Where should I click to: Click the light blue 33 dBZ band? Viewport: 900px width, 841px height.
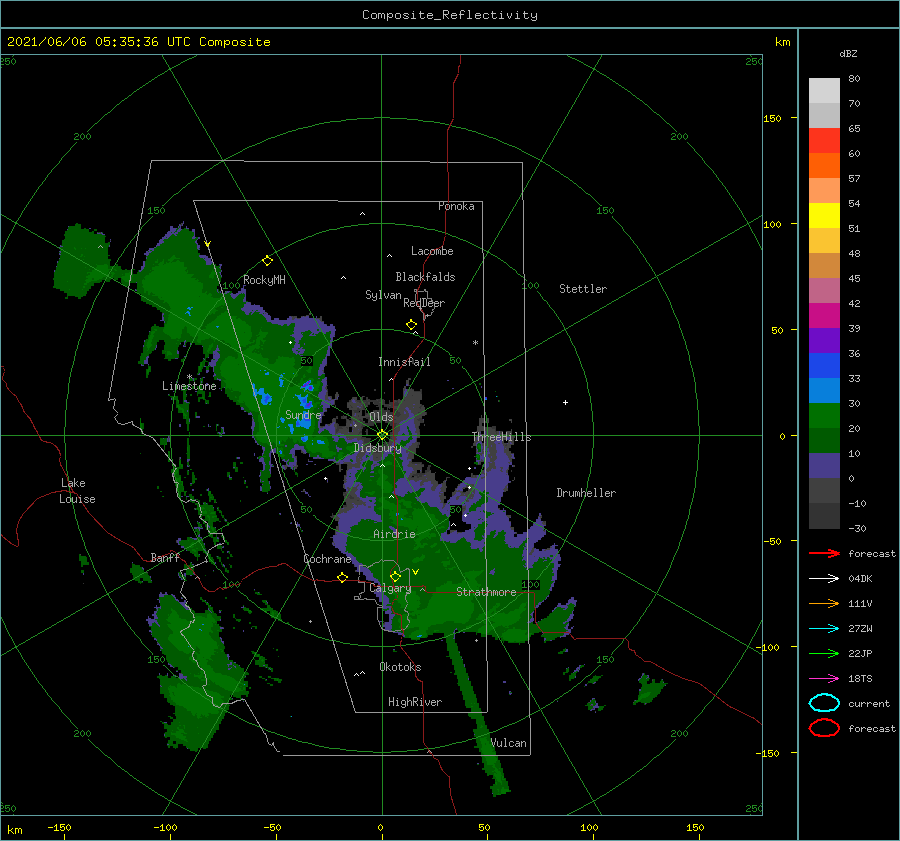pyautogui.click(x=824, y=390)
